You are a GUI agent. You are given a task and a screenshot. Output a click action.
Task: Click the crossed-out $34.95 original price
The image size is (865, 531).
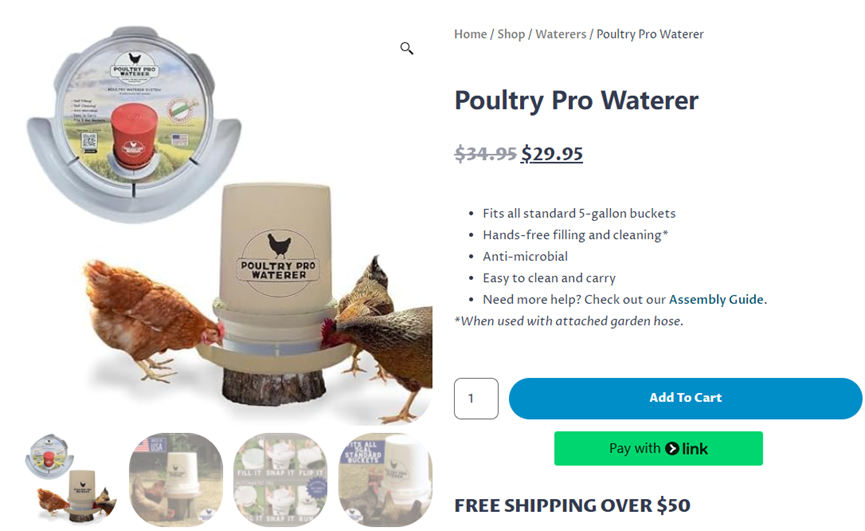(485, 153)
